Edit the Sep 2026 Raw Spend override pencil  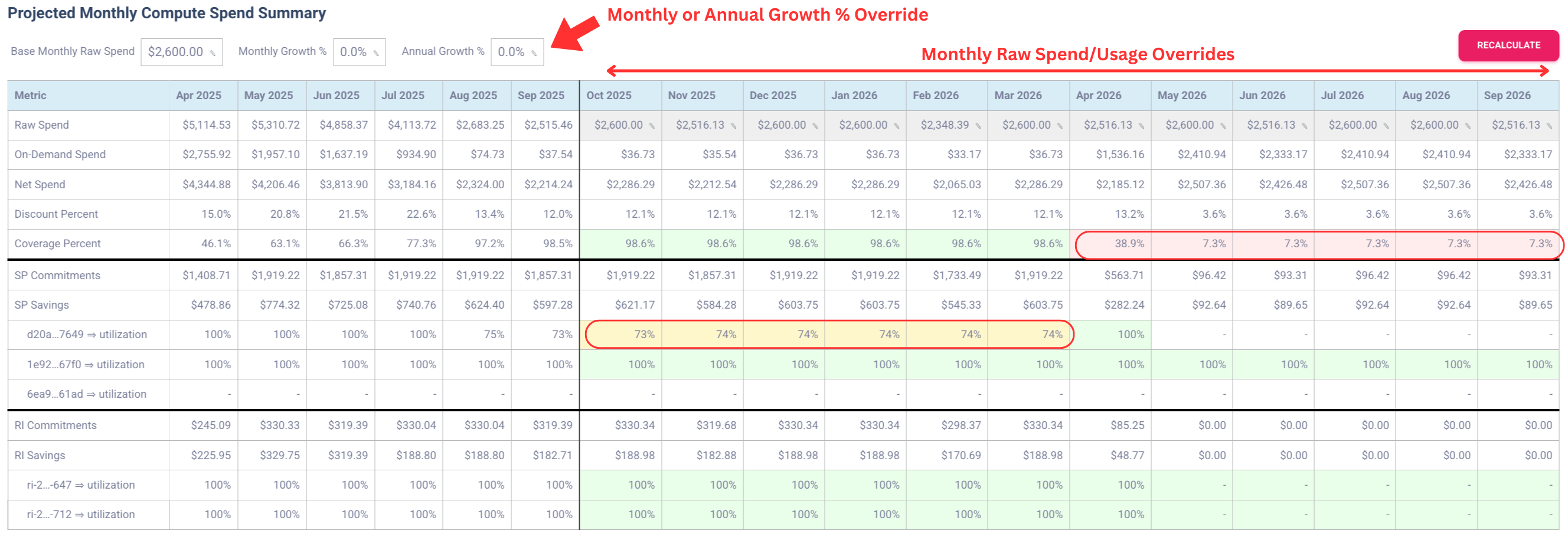[1549, 125]
